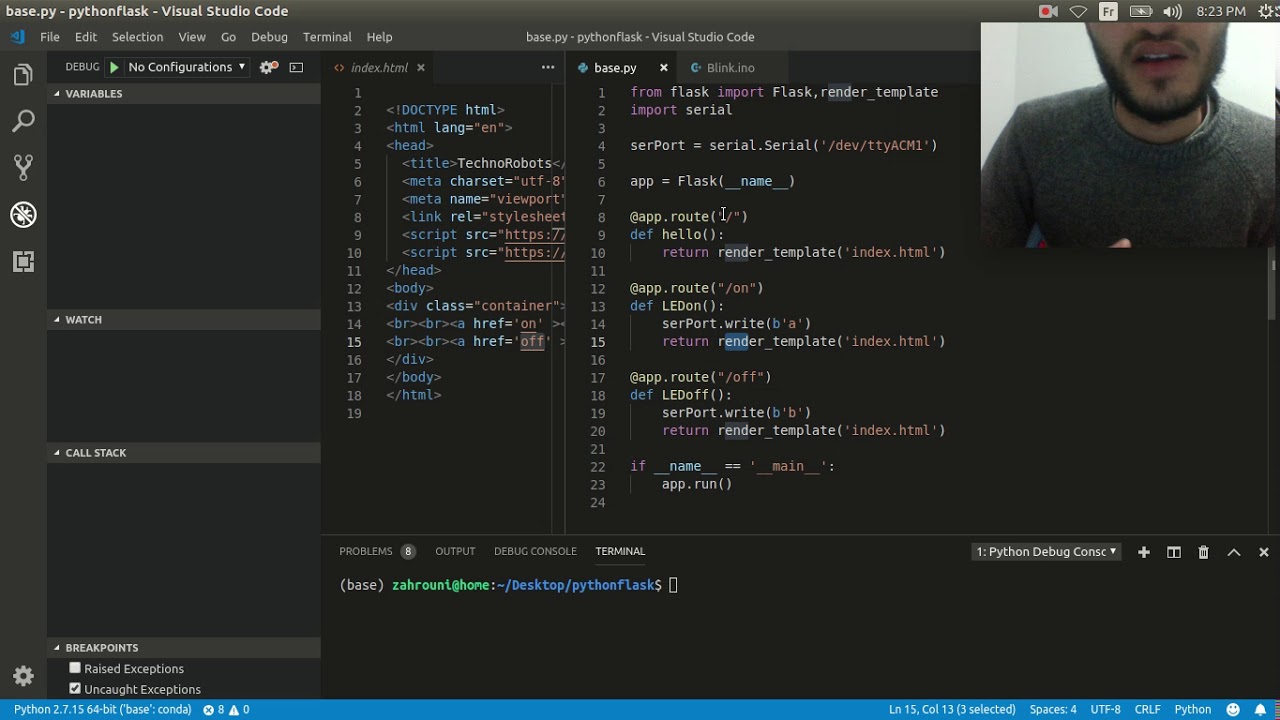
Task: Open No Configurations debug dropdown
Action: [187, 67]
